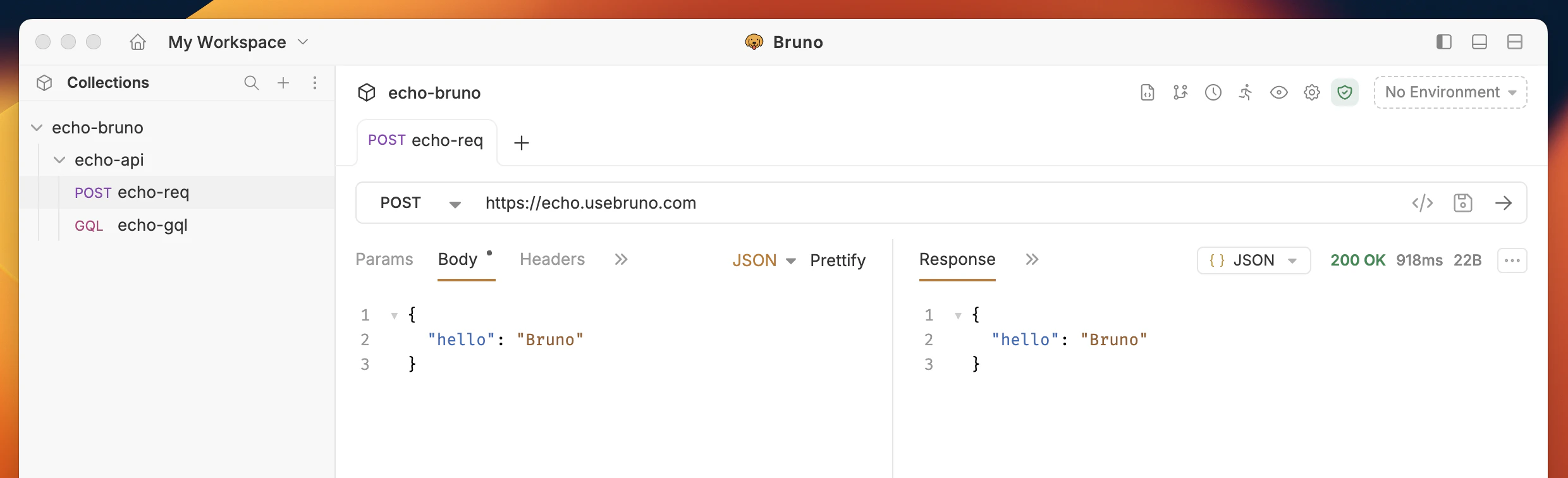Generate code with the </> icon
Image resolution: width=1568 pixels, height=478 pixels.
click(x=1423, y=203)
